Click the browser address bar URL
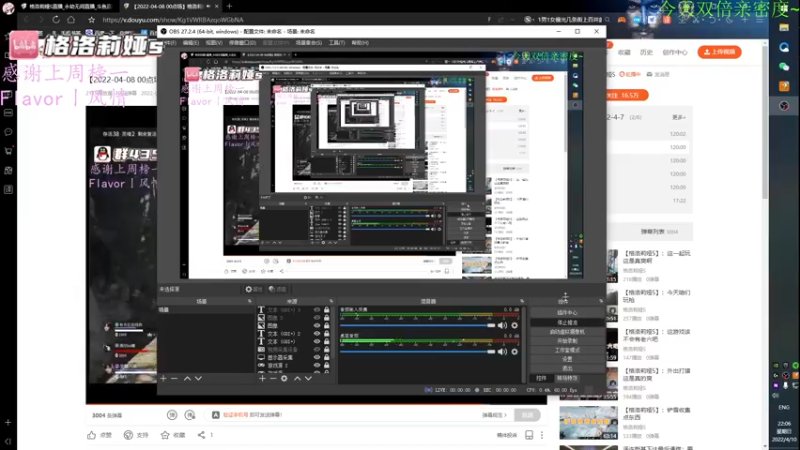The height and width of the screenshot is (450, 800). point(172,20)
